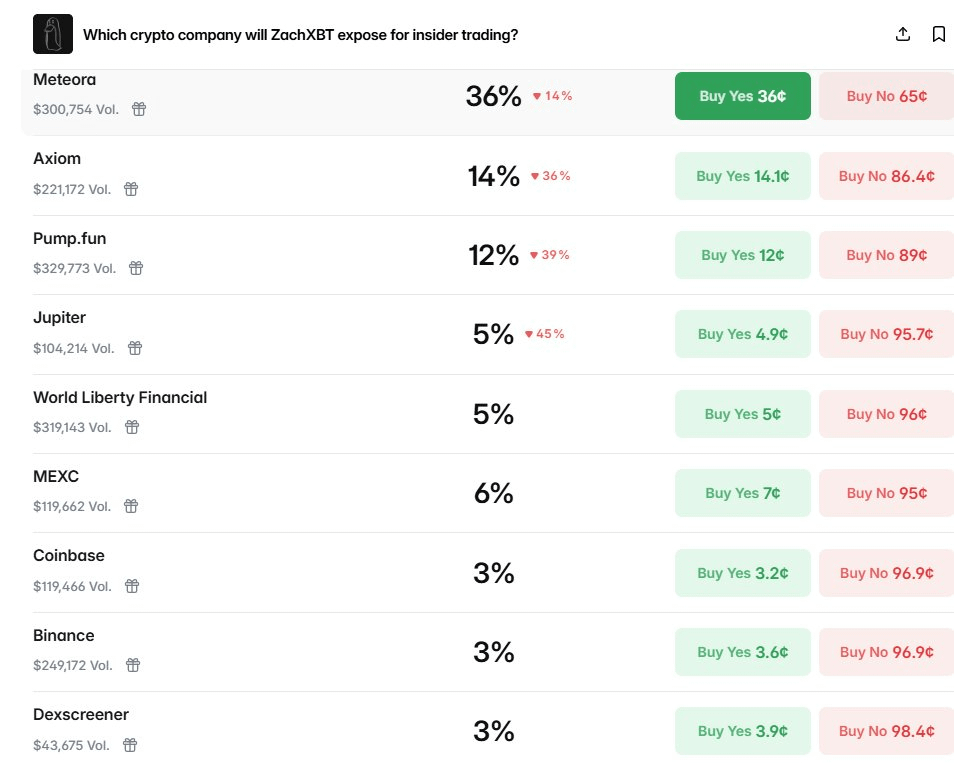This screenshot has width=954, height=763.
Task: Click the gift icon beside Jupiter volume
Action: (x=135, y=348)
